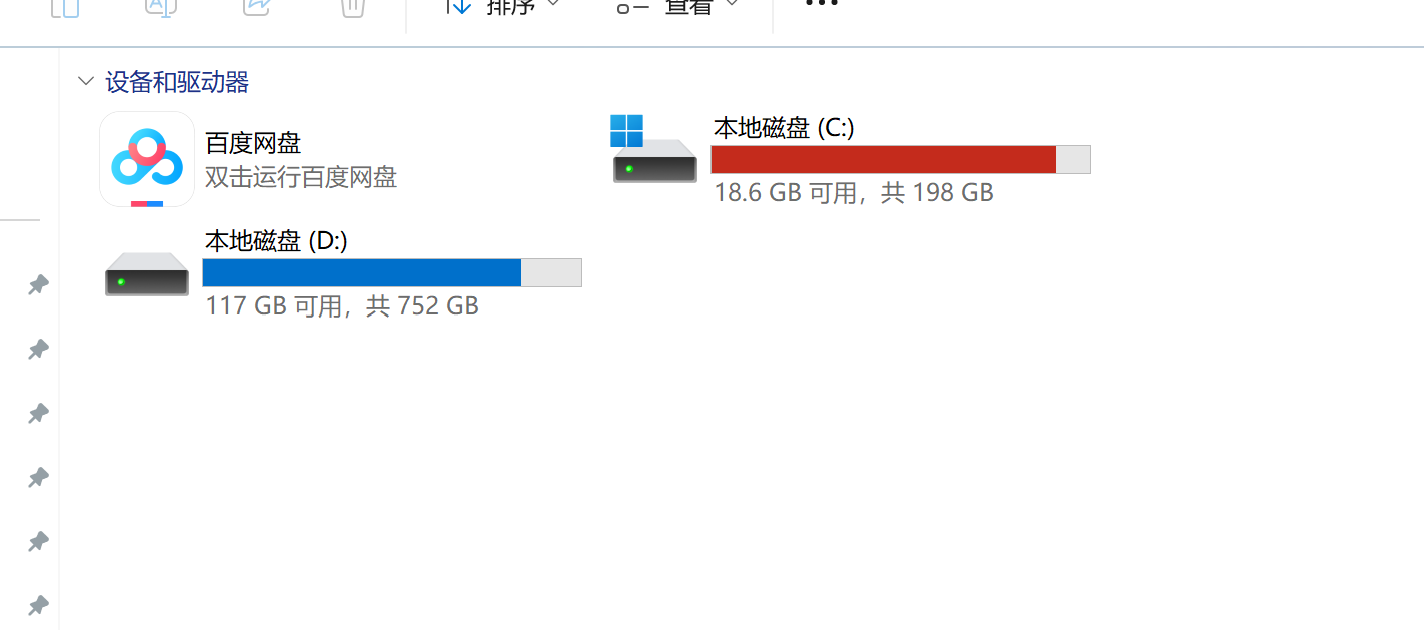The width and height of the screenshot is (1424, 630).
Task: Open the 查看 view dropdown
Action: [678, 8]
